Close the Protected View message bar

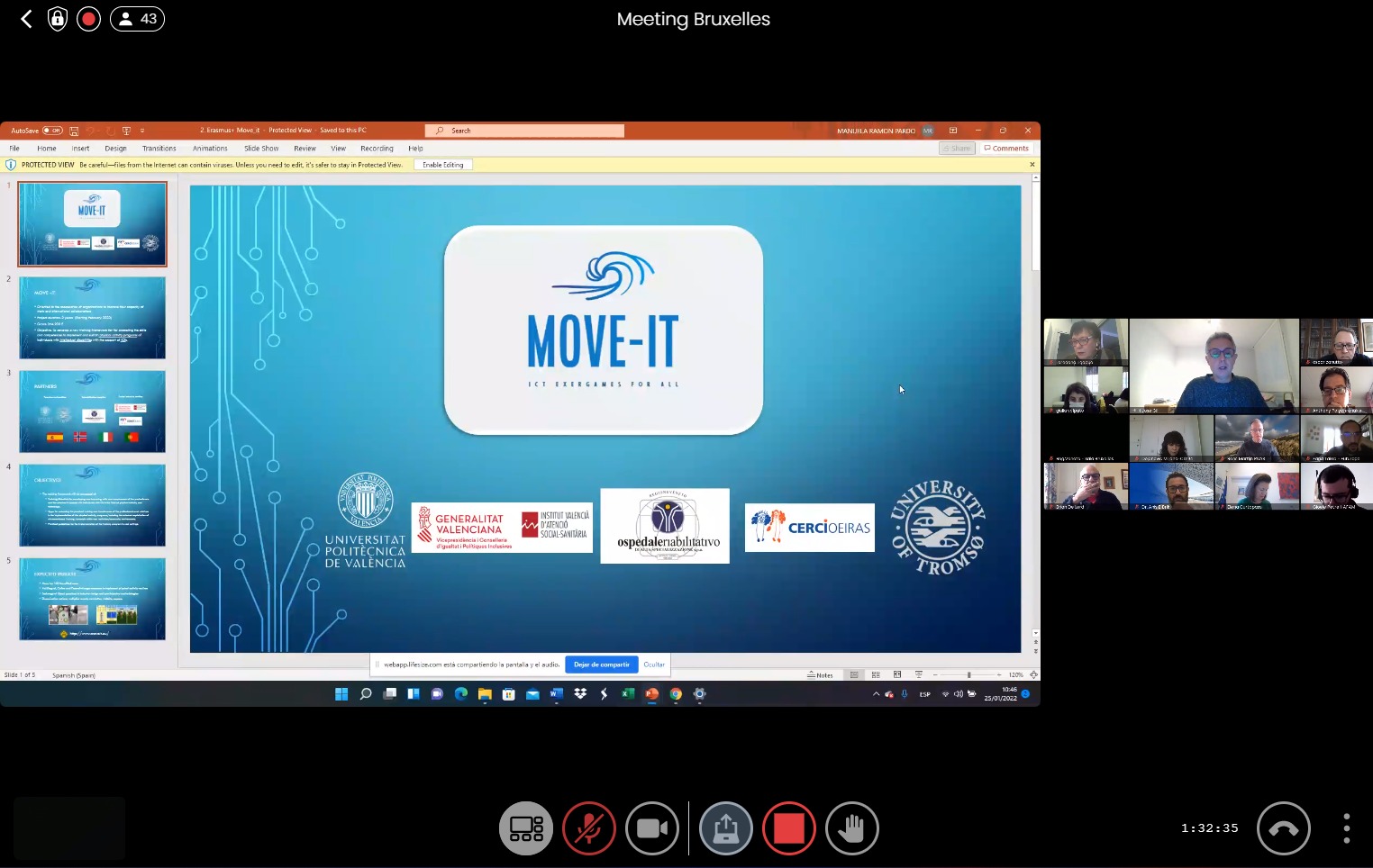1032,165
